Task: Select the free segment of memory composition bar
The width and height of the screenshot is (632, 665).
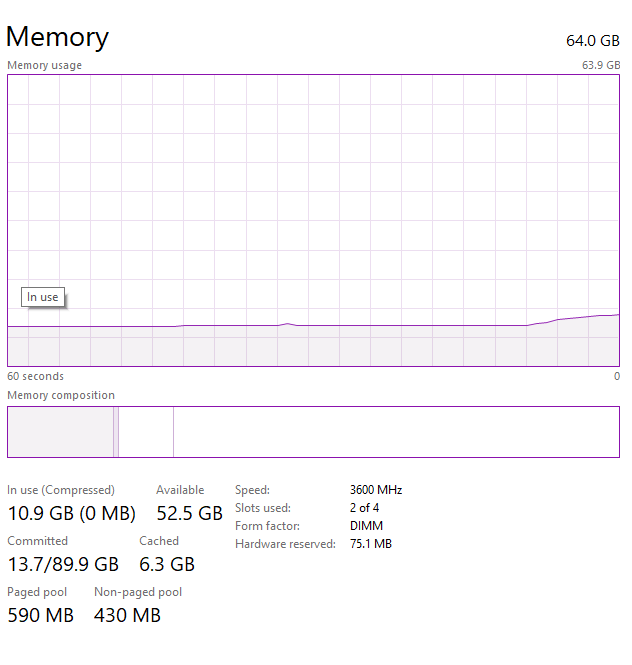Action: point(396,432)
